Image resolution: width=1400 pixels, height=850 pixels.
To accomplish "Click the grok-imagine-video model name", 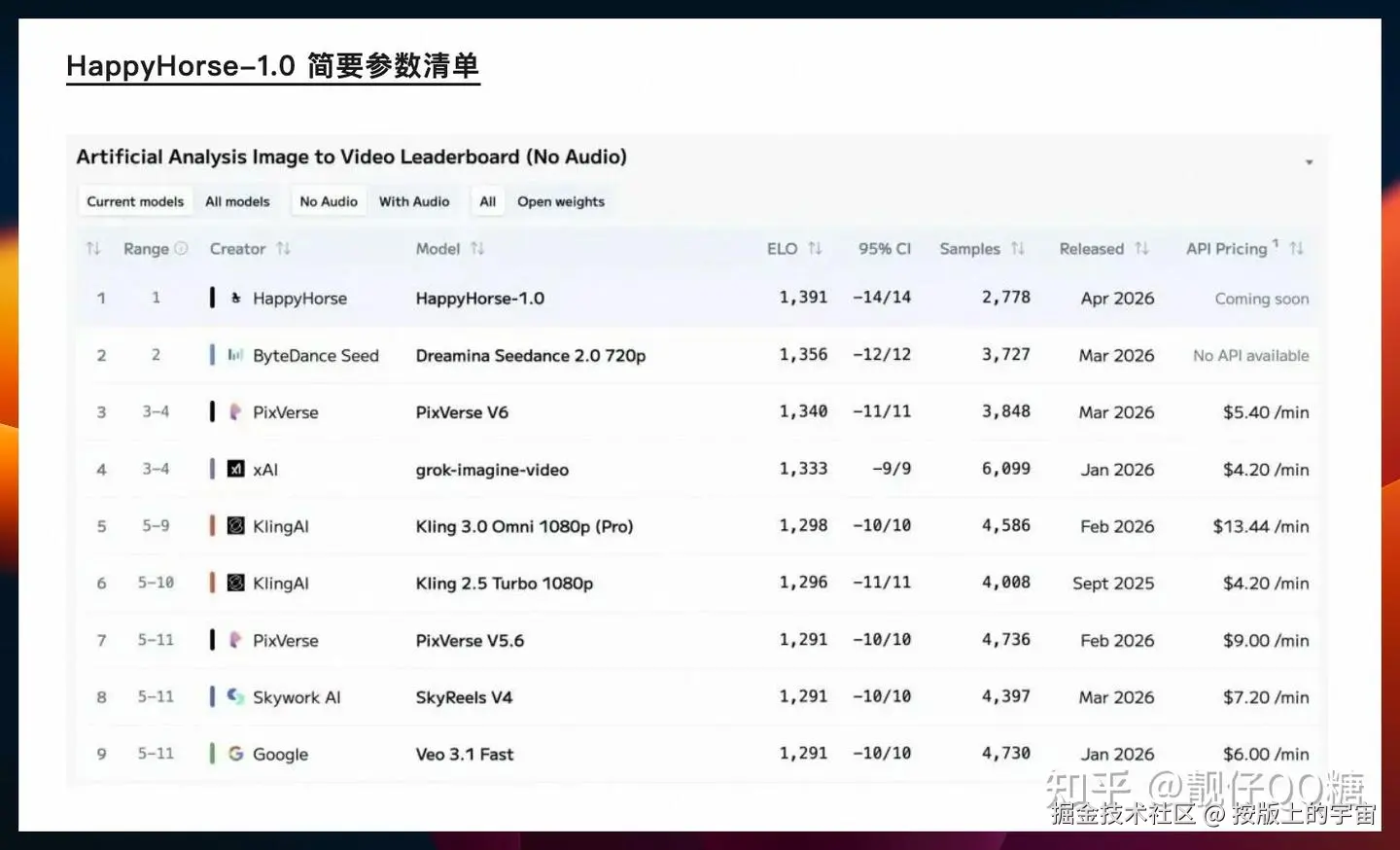I will point(492,470).
